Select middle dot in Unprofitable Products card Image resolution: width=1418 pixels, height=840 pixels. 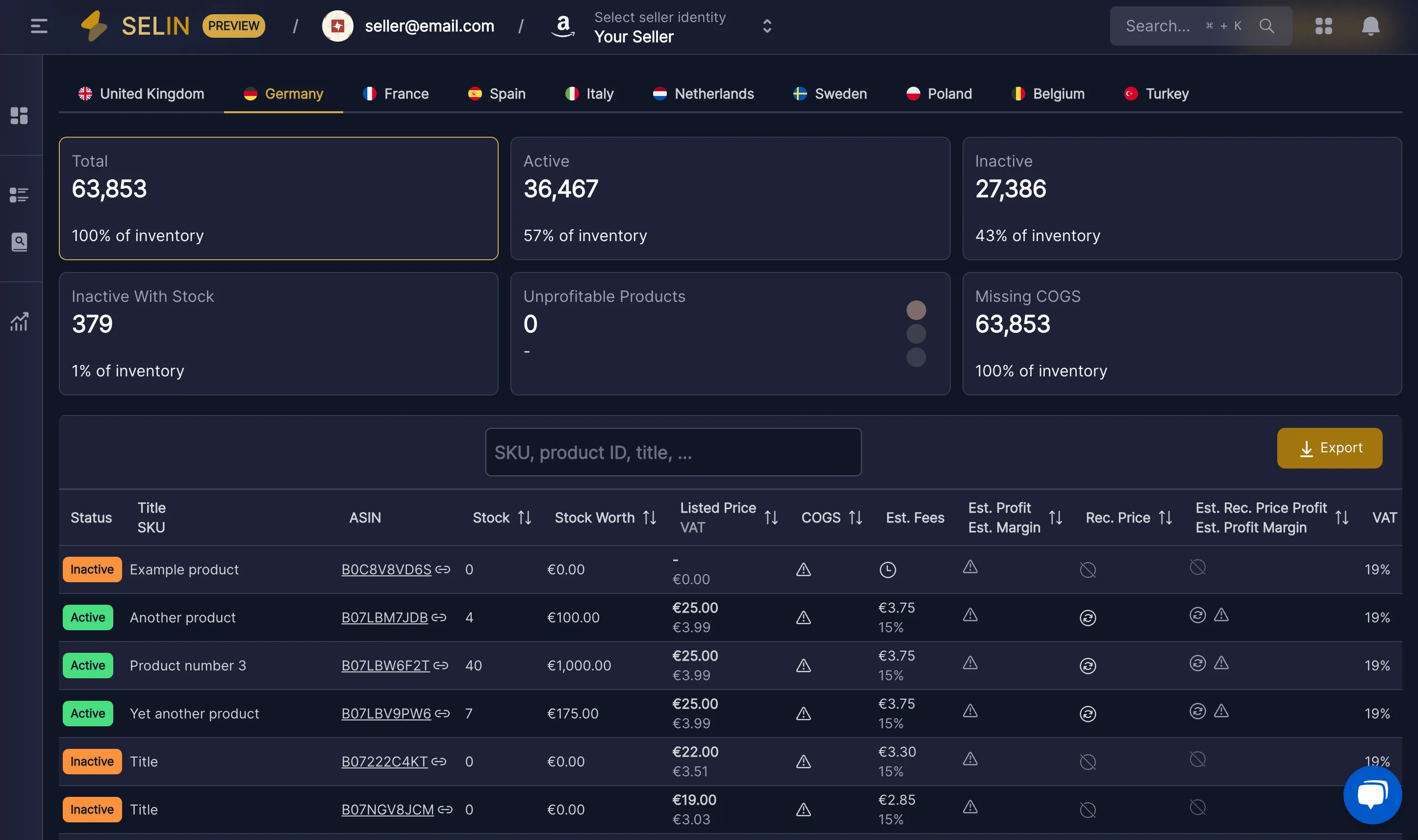pyautogui.click(x=916, y=334)
